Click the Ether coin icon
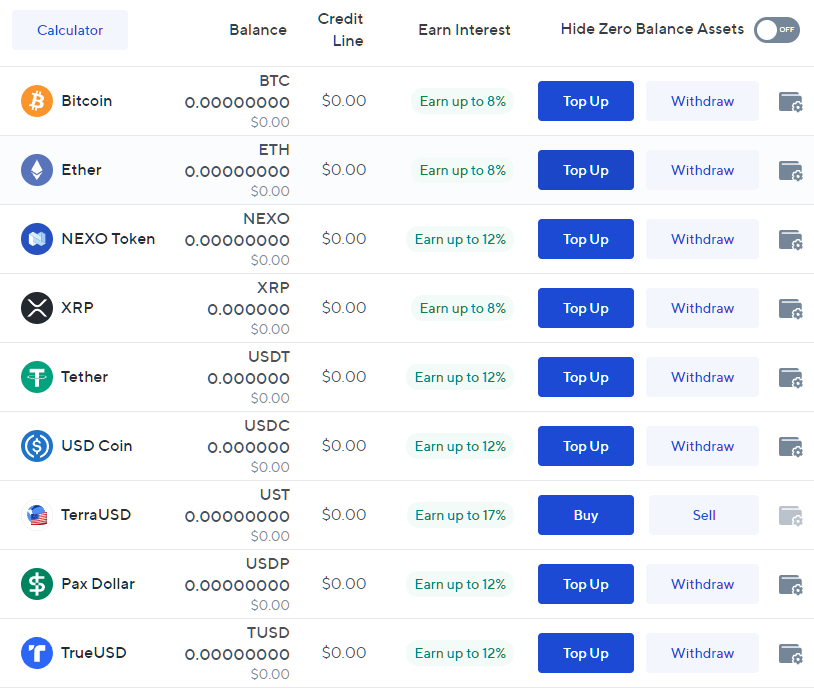This screenshot has height=689, width=814. click(37, 170)
